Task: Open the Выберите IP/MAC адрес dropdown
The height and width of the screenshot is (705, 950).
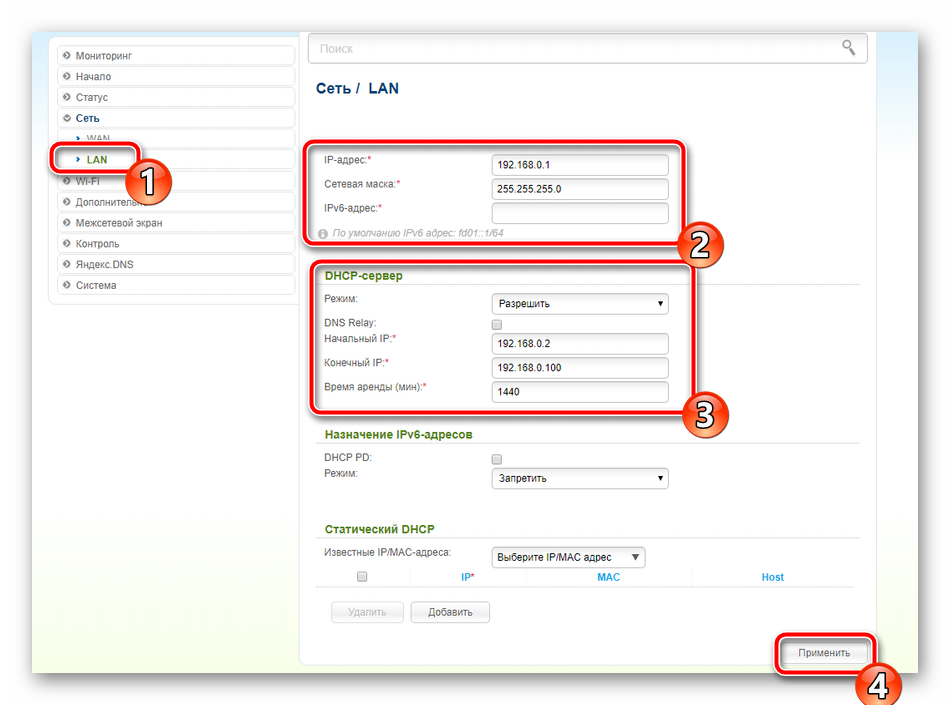Action: click(x=568, y=557)
